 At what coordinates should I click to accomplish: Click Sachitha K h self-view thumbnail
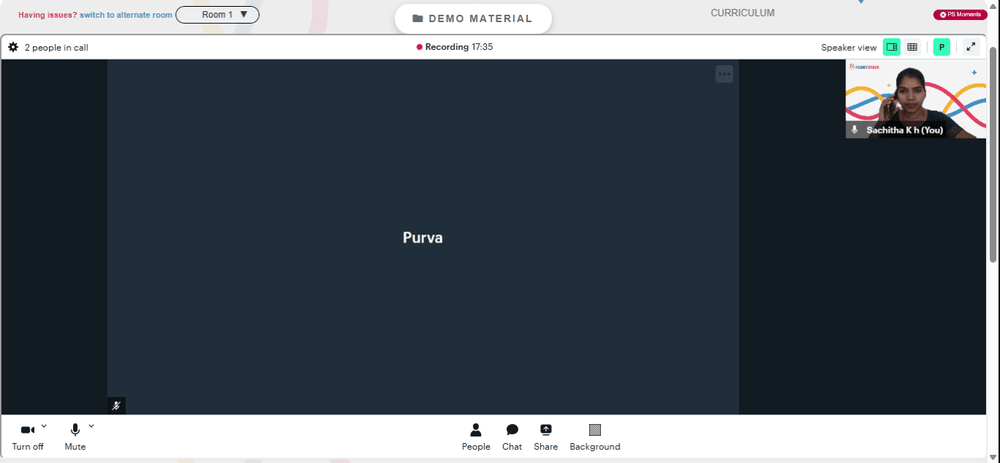coord(915,99)
